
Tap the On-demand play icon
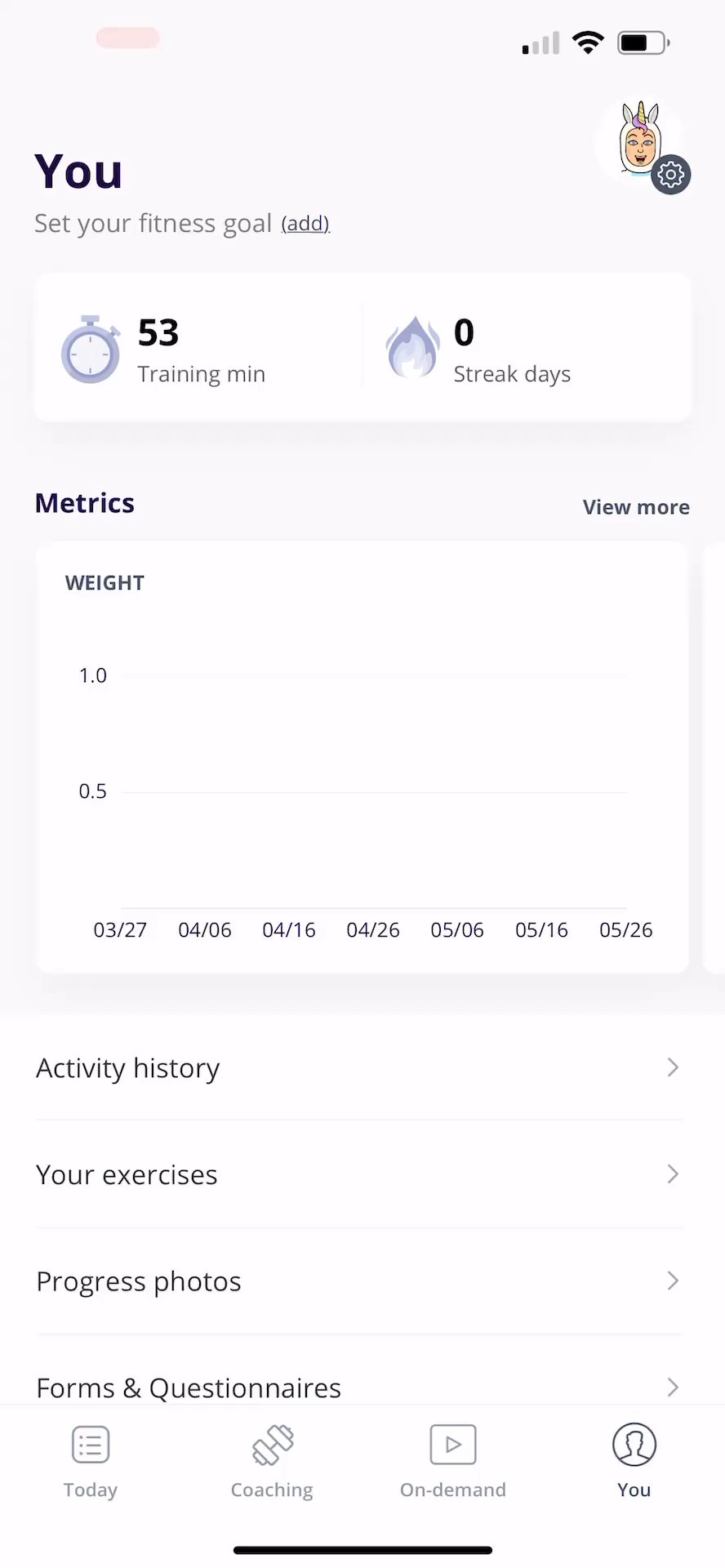(x=453, y=1444)
